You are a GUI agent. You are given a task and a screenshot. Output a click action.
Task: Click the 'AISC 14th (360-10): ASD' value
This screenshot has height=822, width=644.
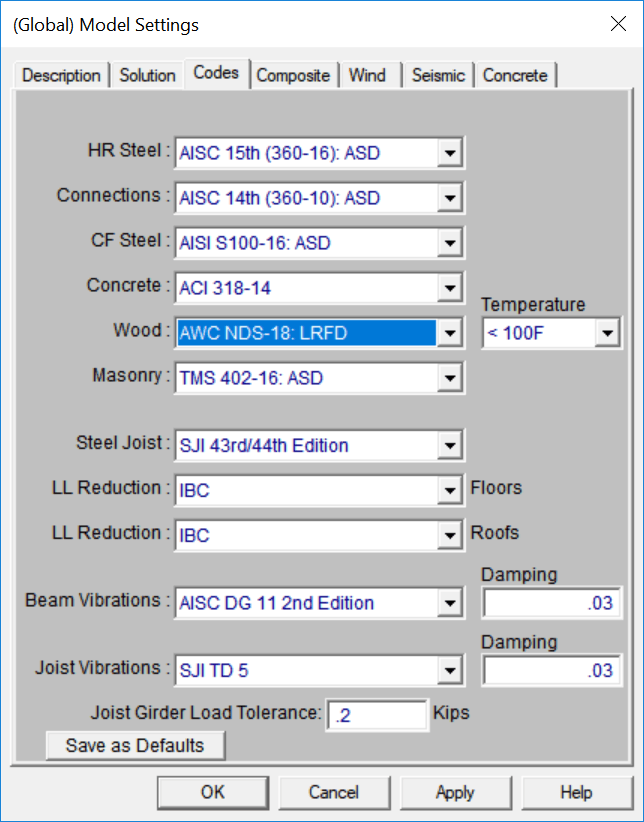coord(280,198)
